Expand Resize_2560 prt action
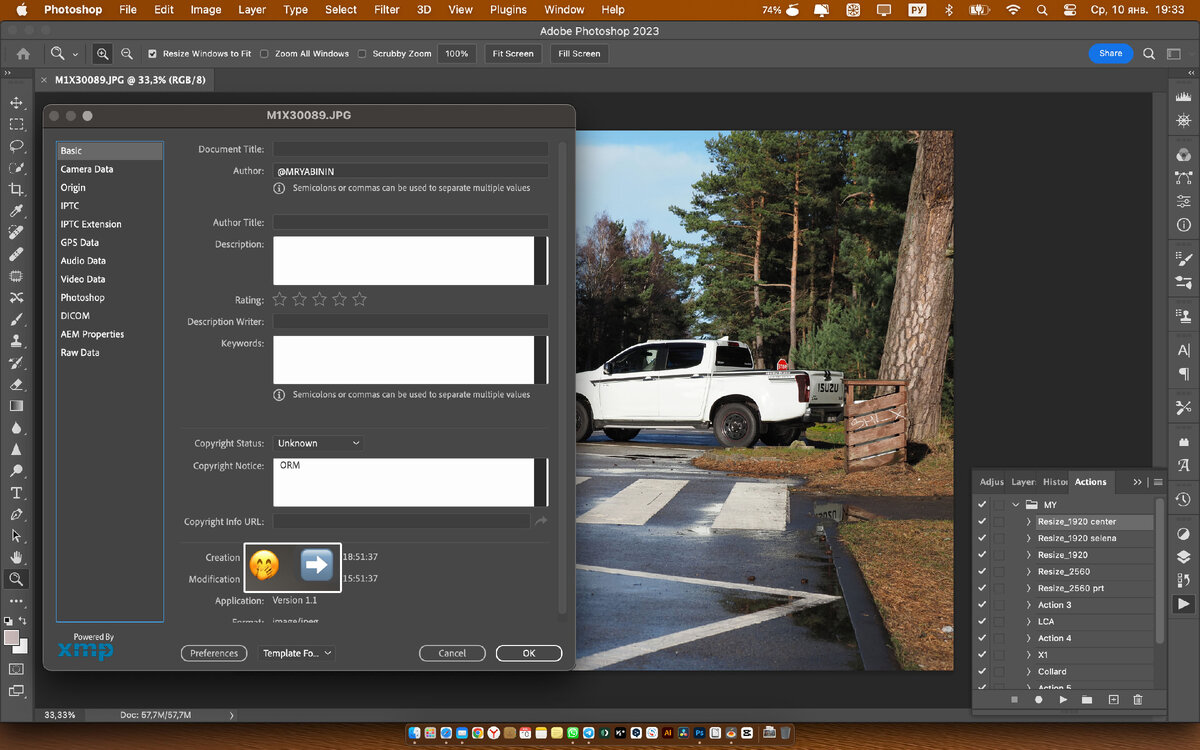1200x750 pixels. [x=1029, y=588]
